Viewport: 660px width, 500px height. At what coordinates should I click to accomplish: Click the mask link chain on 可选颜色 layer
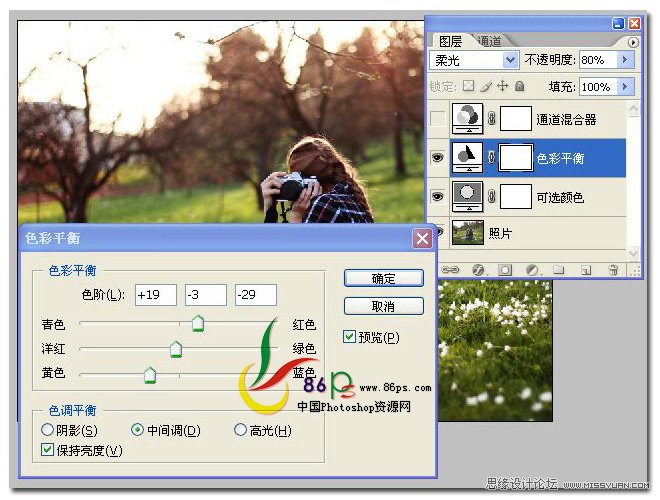point(491,196)
